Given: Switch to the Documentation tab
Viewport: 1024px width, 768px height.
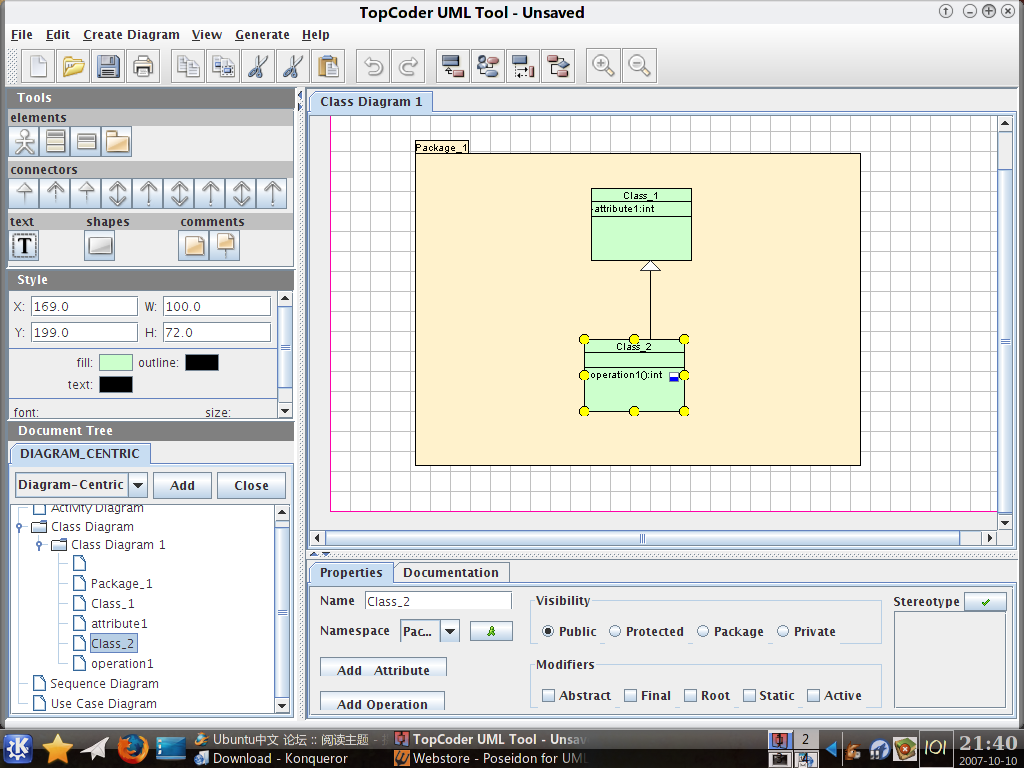Looking at the screenshot, I should click(451, 573).
